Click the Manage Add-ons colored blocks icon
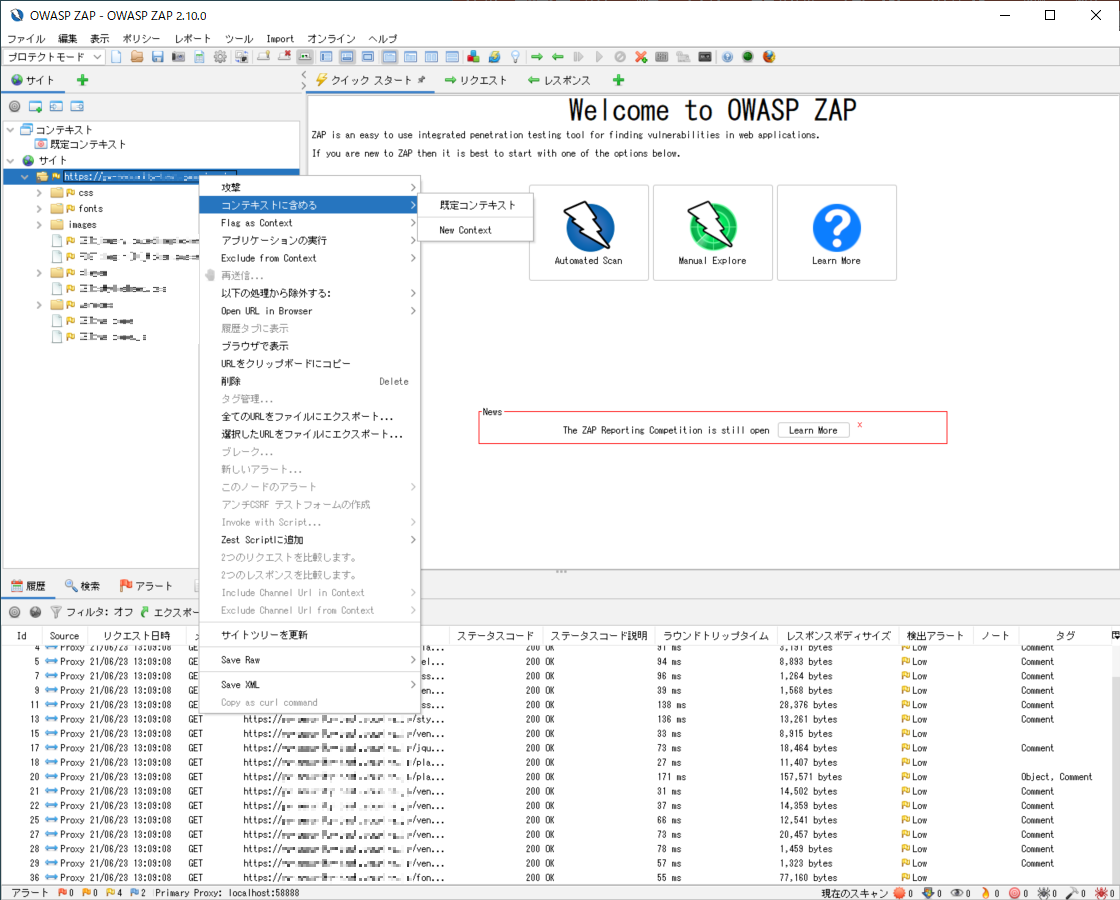1120x900 pixels. tap(473, 56)
